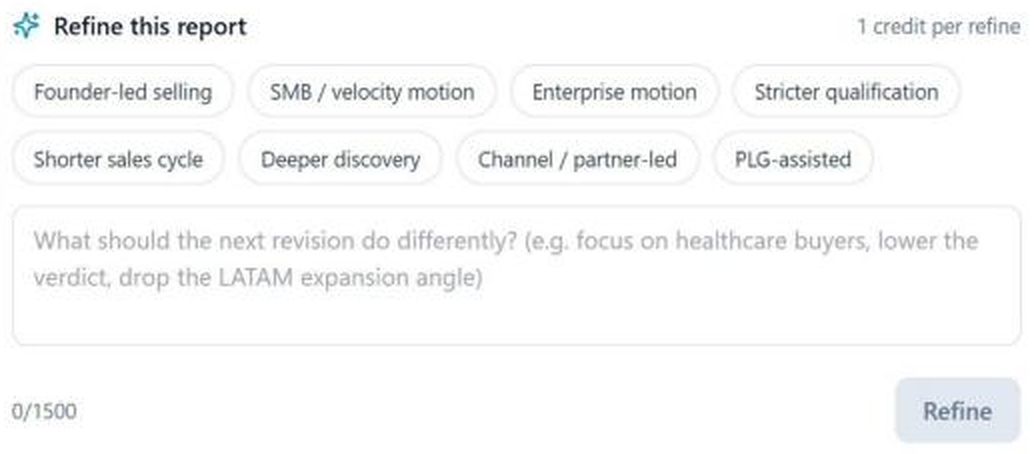The height and width of the screenshot is (454, 1034).
Task: Select the SMB / velocity motion chip
Action: [x=372, y=92]
